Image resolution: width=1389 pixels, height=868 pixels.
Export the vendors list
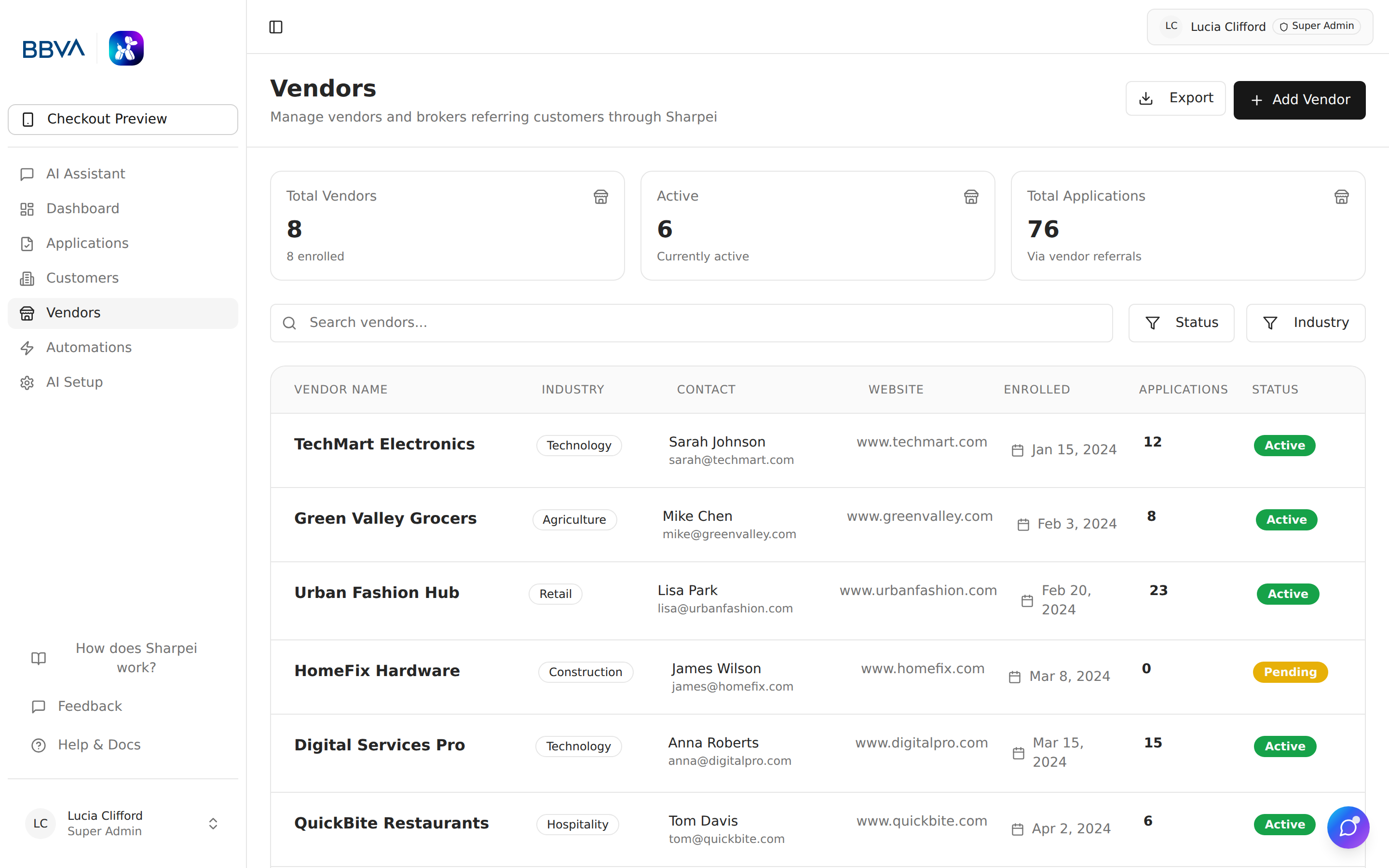(1175, 97)
